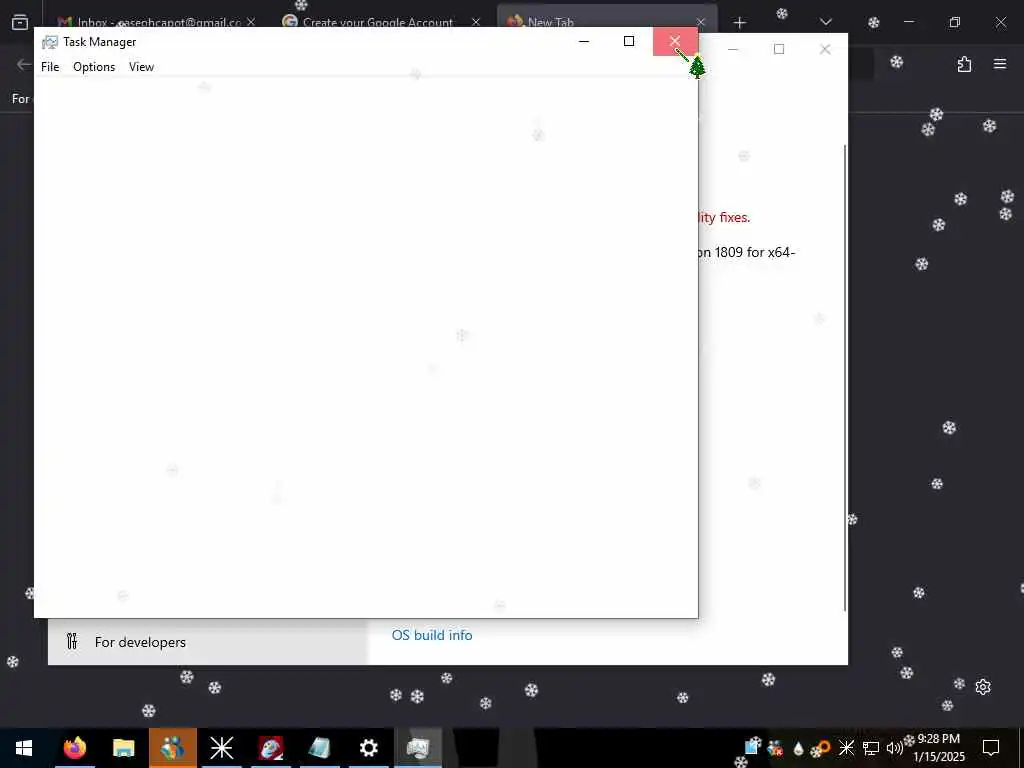Click the red paint app icon in taskbar
This screenshot has width=1024, height=768.
tap(270, 748)
